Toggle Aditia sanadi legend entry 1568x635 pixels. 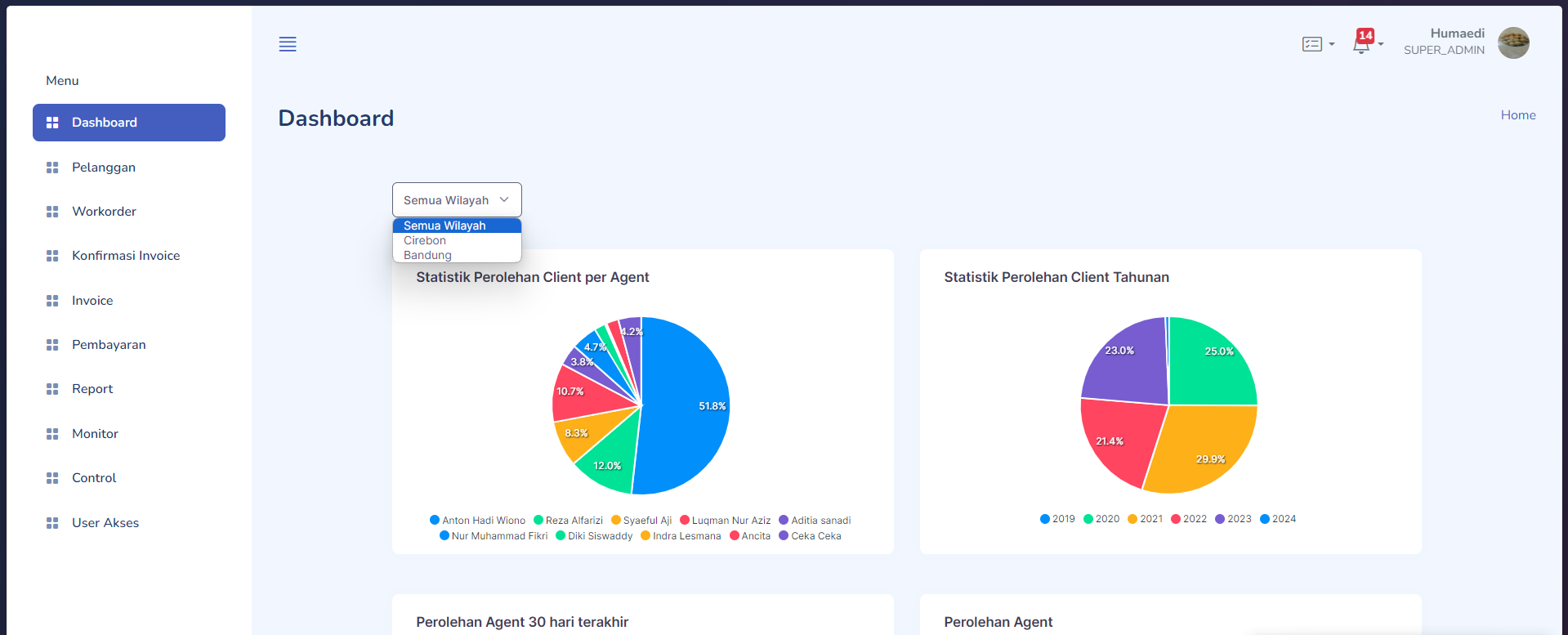pyautogui.click(x=815, y=521)
